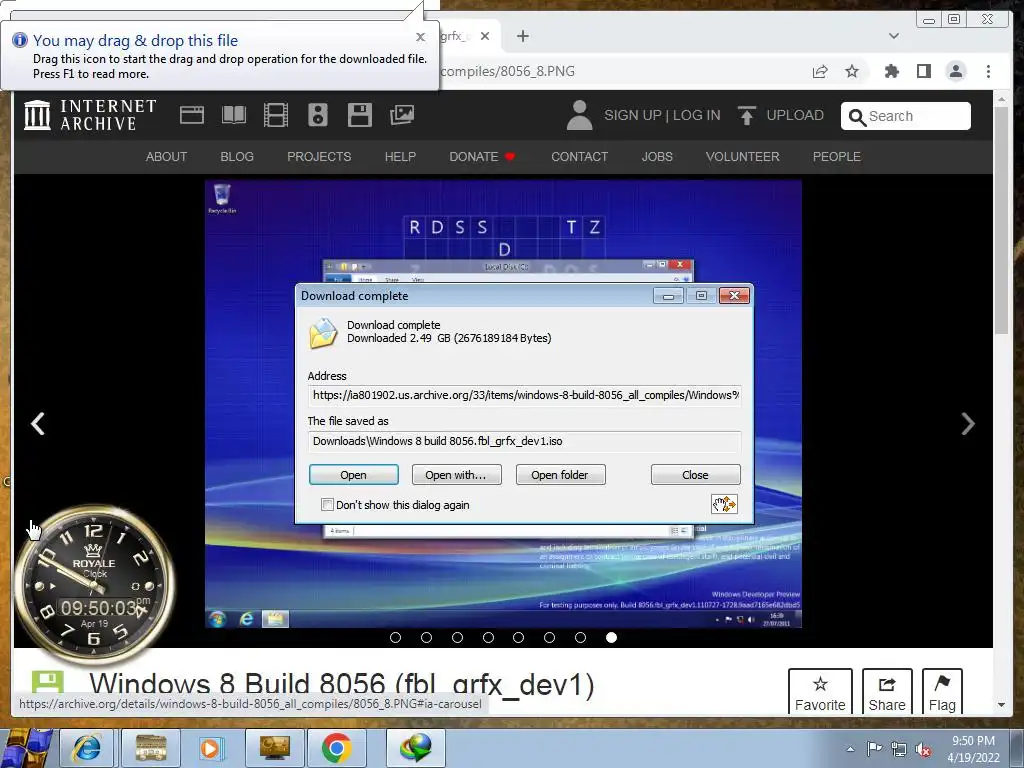Show the previous carousel image

coord(38,423)
